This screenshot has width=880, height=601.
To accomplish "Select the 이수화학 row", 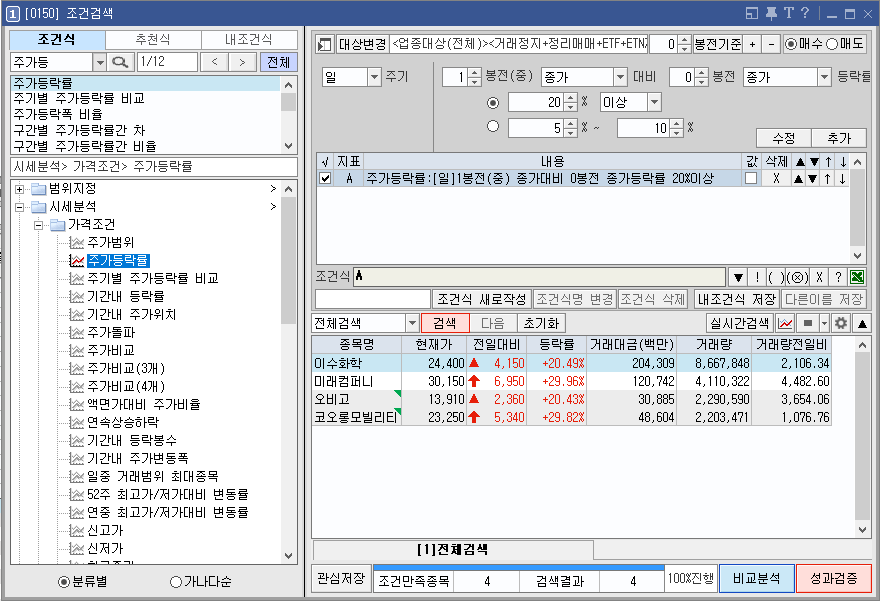I will [x=571, y=363].
